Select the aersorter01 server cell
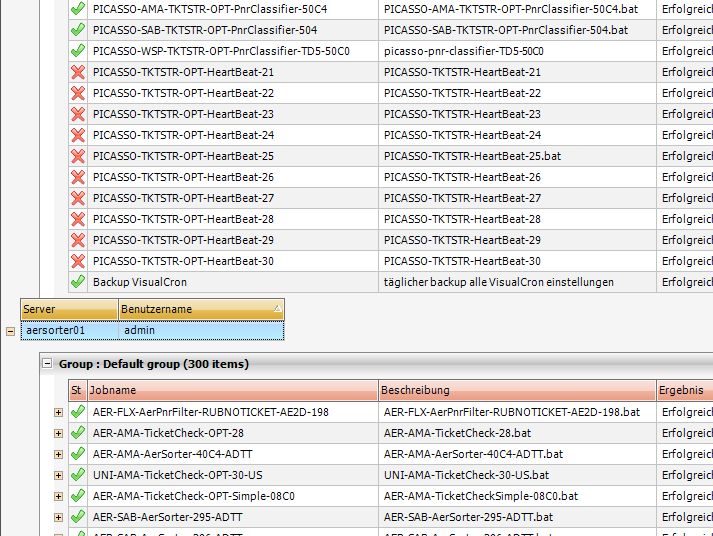The width and height of the screenshot is (713, 536). 69,330
